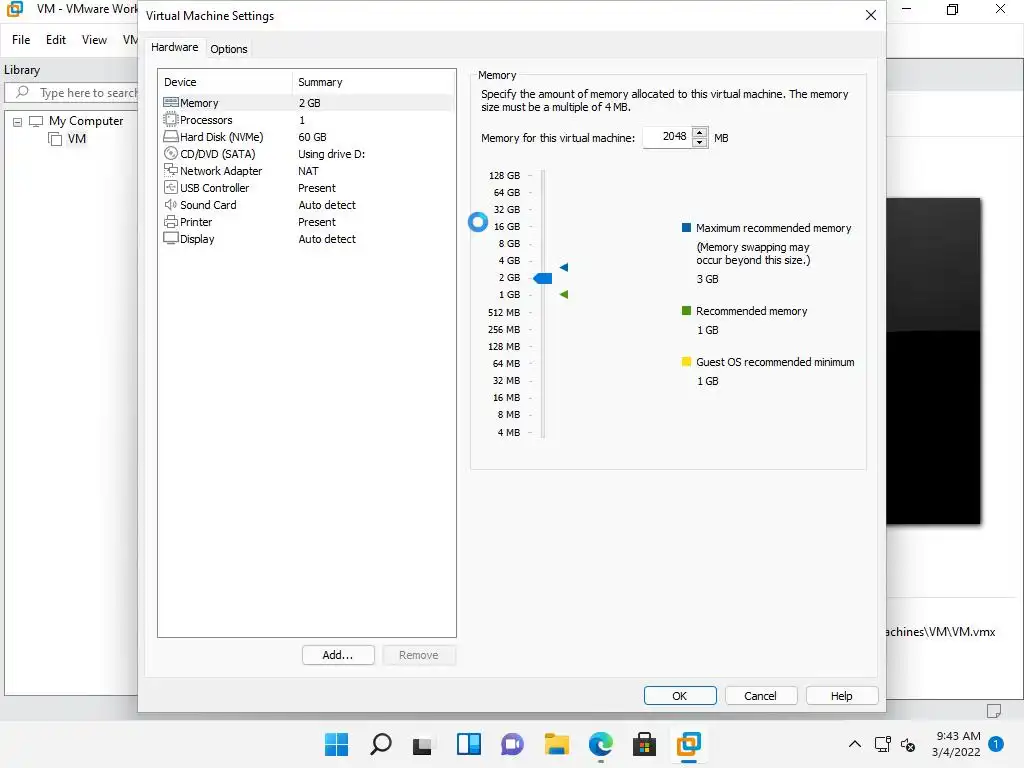Click the taskbar clock showing 9:43 AM

[x=957, y=744]
